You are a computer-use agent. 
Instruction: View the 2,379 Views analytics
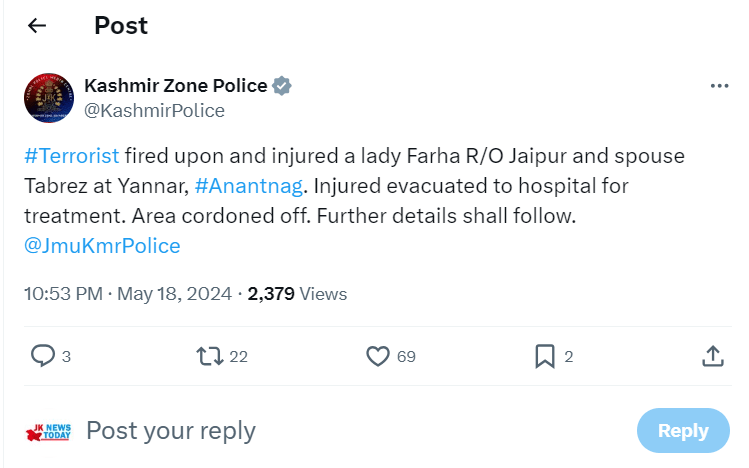tap(297, 294)
